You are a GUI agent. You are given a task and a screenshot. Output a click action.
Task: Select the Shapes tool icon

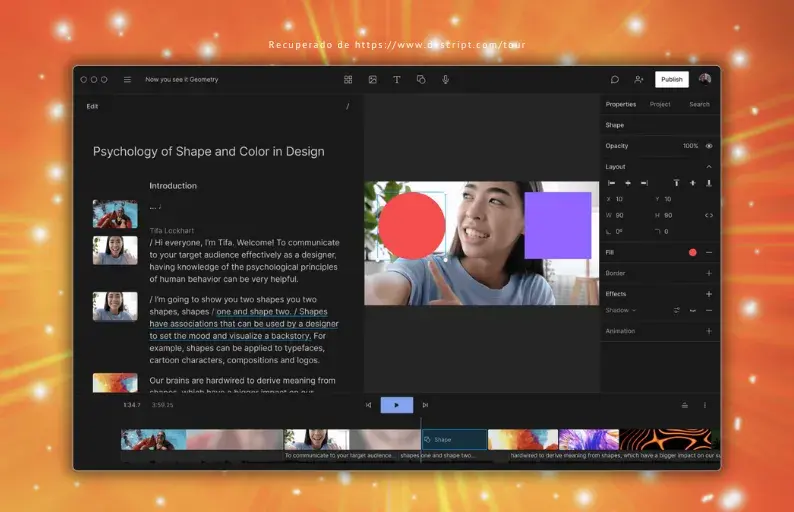(421, 79)
